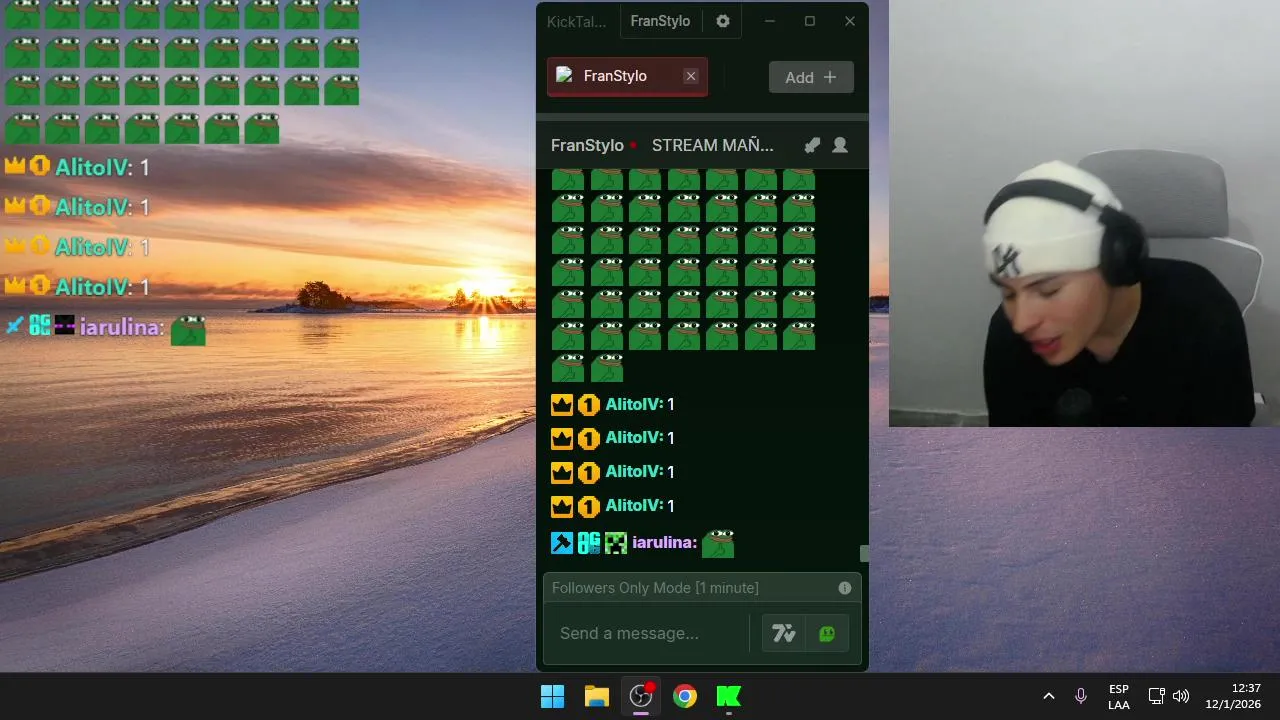Click iarulina's creeper badge in KickTalk
1280x720 pixels.
[x=616, y=543]
